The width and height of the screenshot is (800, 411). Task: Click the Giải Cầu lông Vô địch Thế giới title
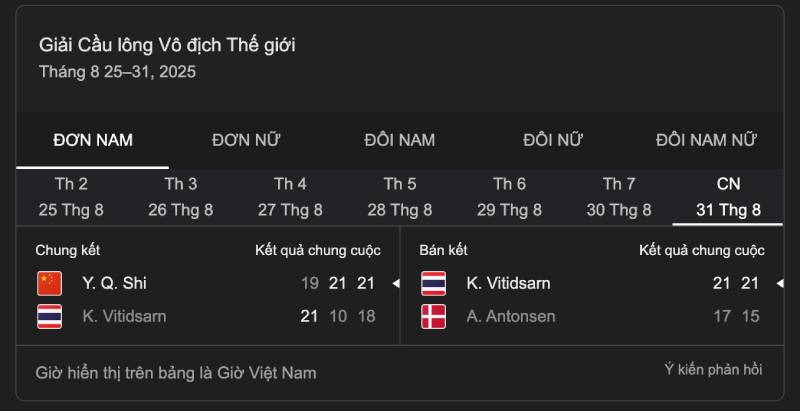[167, 45]
